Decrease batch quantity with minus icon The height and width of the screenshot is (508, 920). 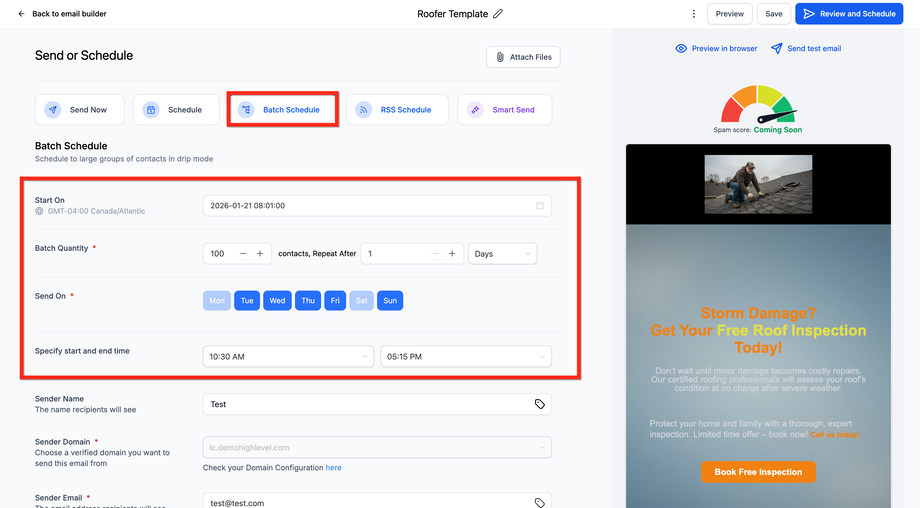(243, 254)
